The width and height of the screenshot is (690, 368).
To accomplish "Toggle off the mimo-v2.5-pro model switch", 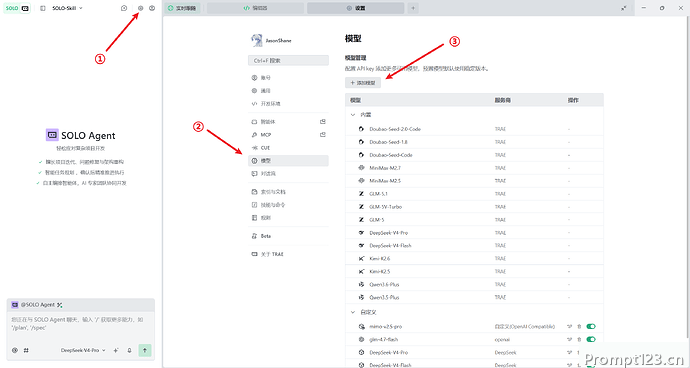I will click(x=591, y=327).
